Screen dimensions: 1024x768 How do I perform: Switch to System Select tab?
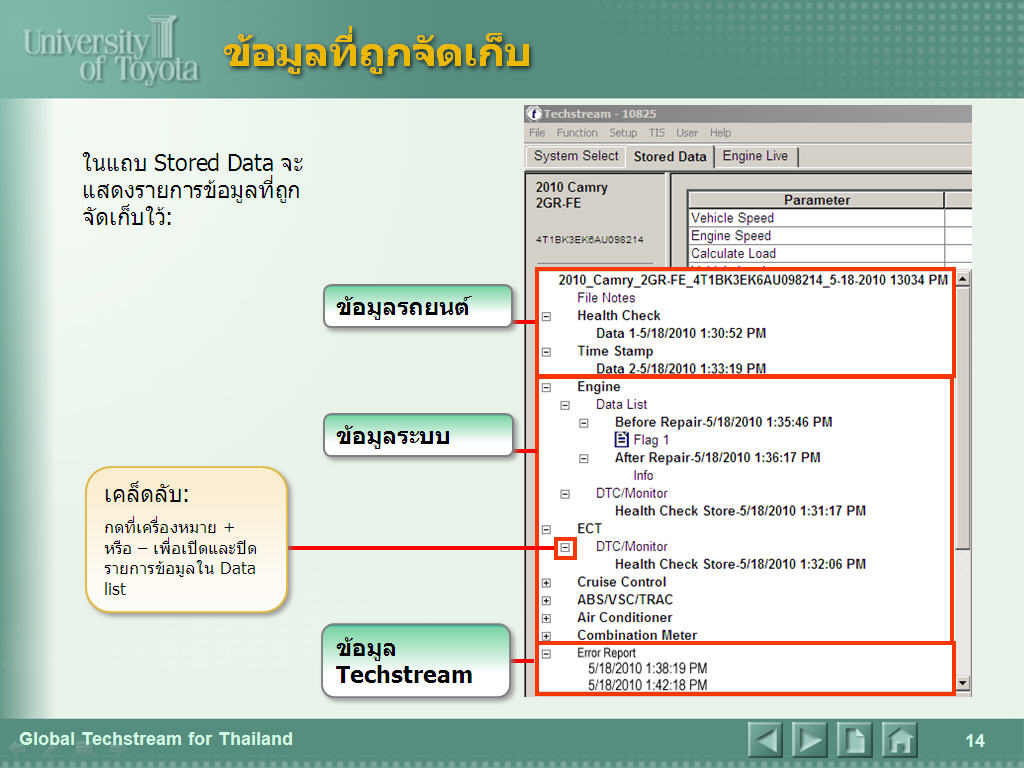[575, 156]
